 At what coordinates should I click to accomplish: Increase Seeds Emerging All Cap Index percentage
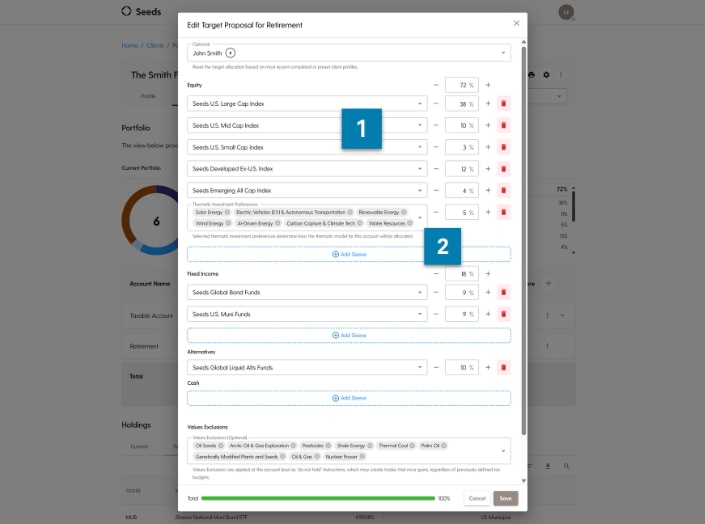488,190
